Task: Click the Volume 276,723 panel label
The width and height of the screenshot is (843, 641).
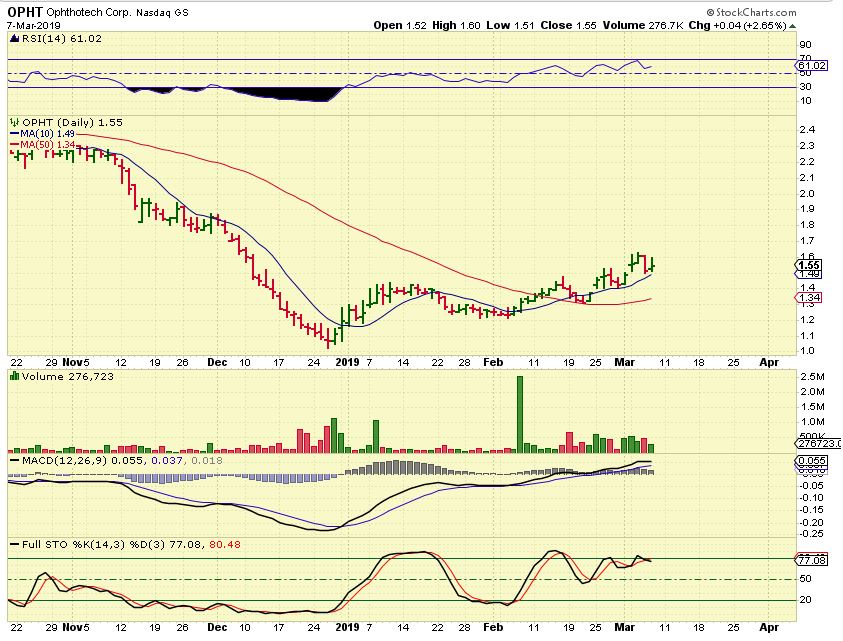Action: coord(68,376)
